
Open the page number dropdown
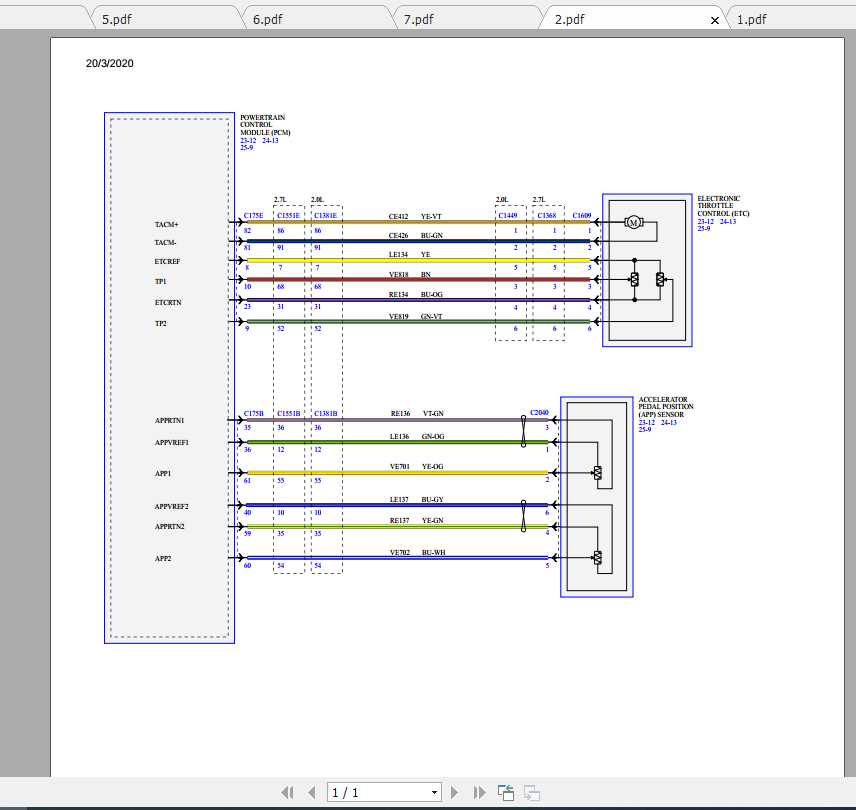(434, 793)
